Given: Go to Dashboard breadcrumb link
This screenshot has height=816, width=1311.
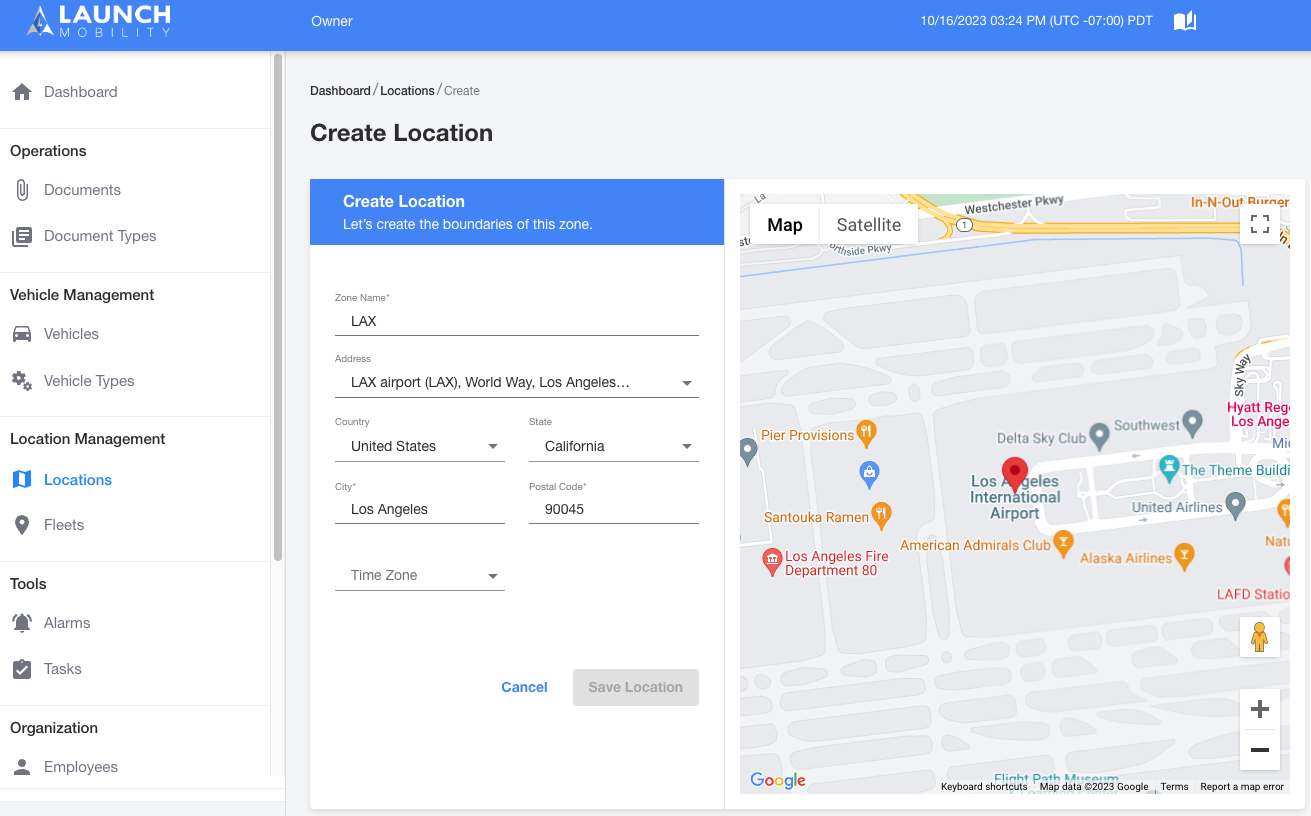Looking at the screenshot, I should (340, 91).
